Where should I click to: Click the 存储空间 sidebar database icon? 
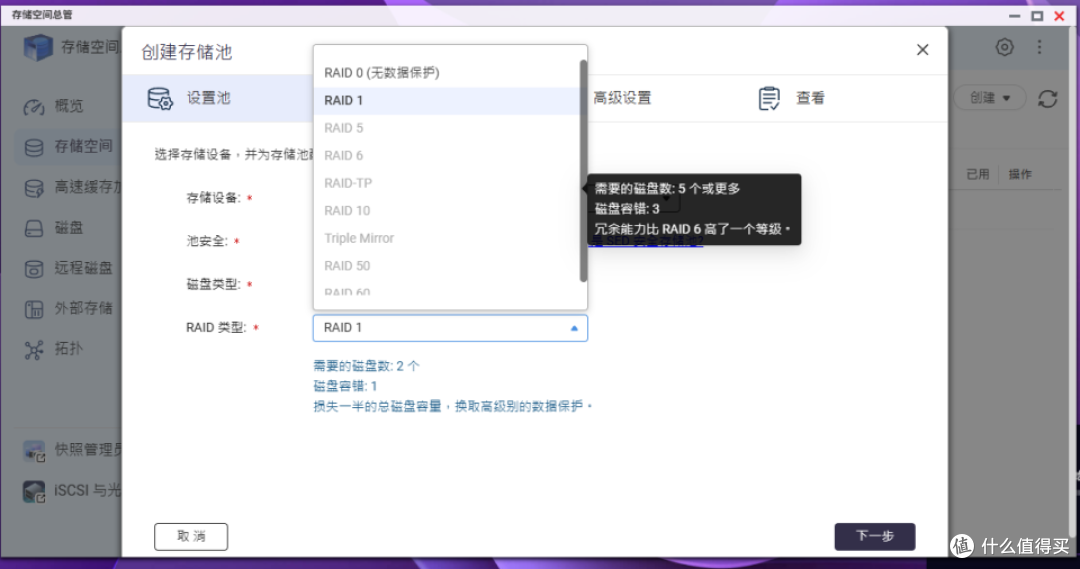coord(34,147)
